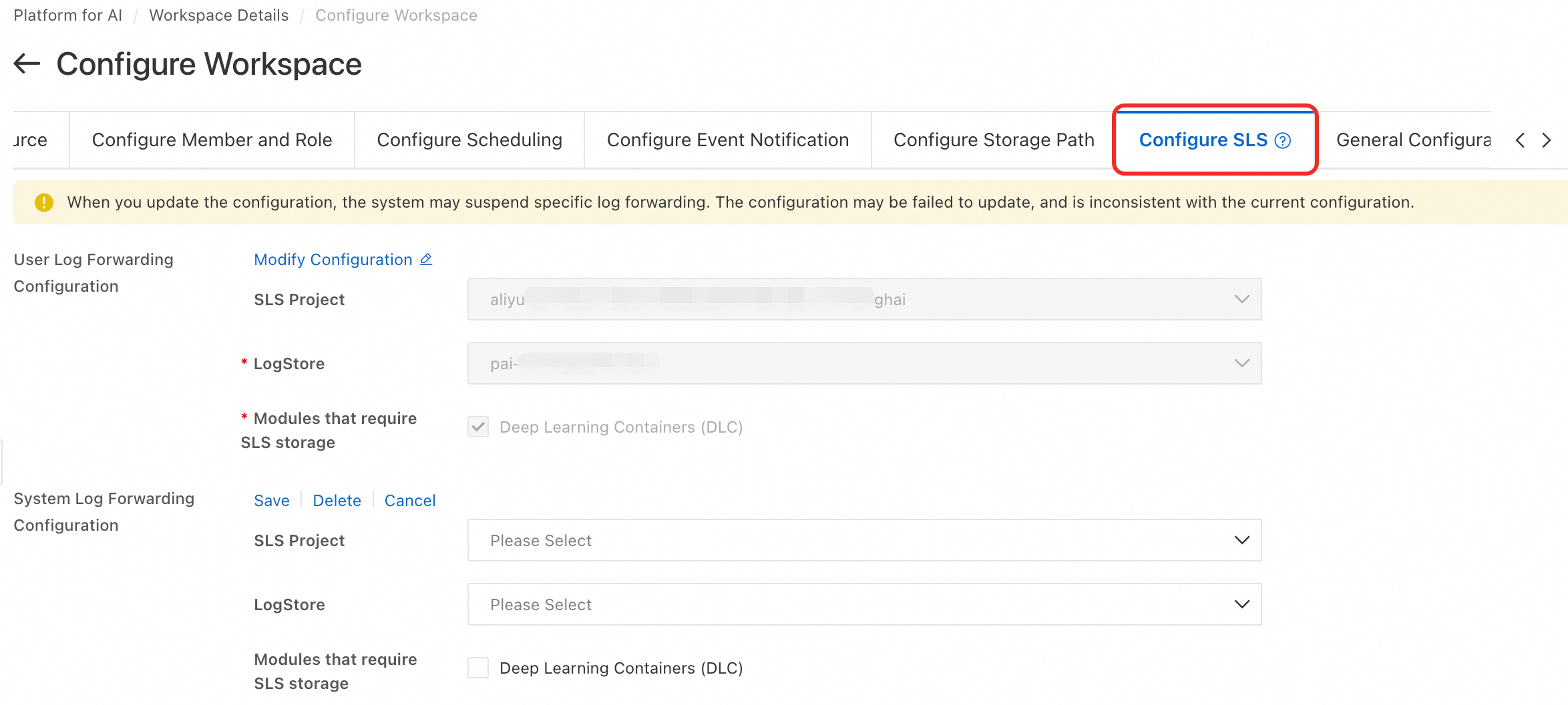1568x705 pixels.
Task: Toggle the disabled DLC checkbox under User Log
Action: tap(478, 427)
